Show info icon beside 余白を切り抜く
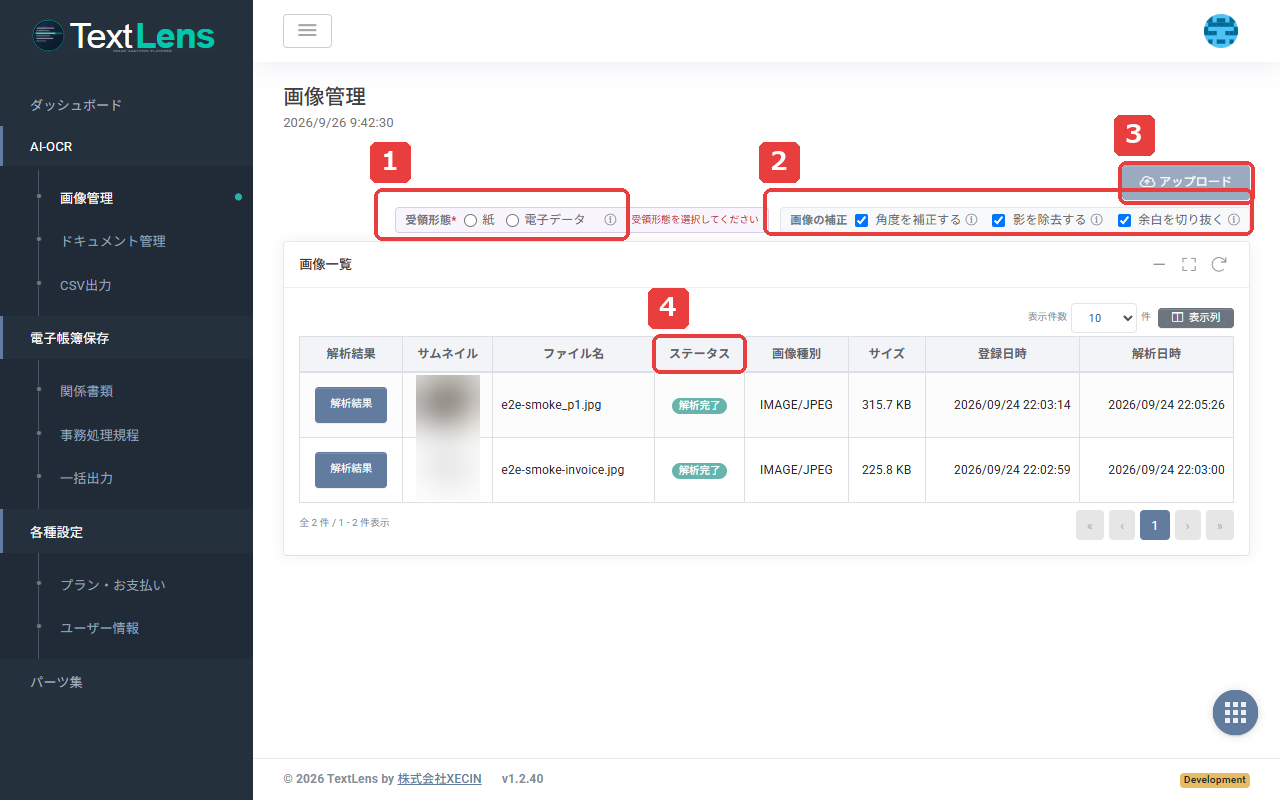This screenshot has width=1280, height=800. (x=1234, y=220)
